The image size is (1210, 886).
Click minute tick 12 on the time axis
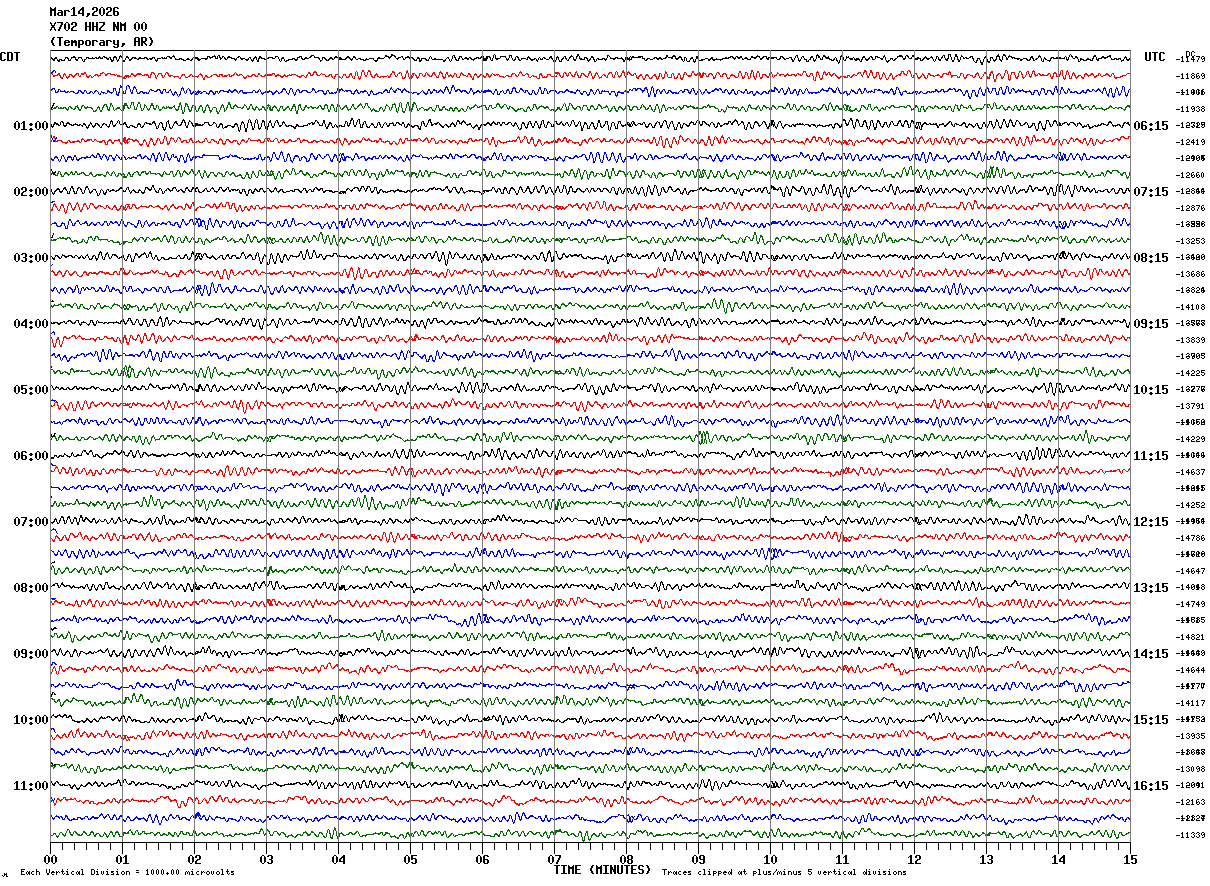click(x=914, y=859)
